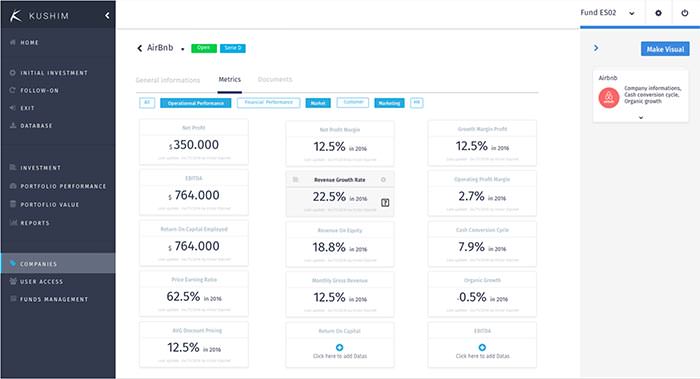Click help icon on Revenue Growth Rate card
The image size is (700, 379).
coord(385,203)
